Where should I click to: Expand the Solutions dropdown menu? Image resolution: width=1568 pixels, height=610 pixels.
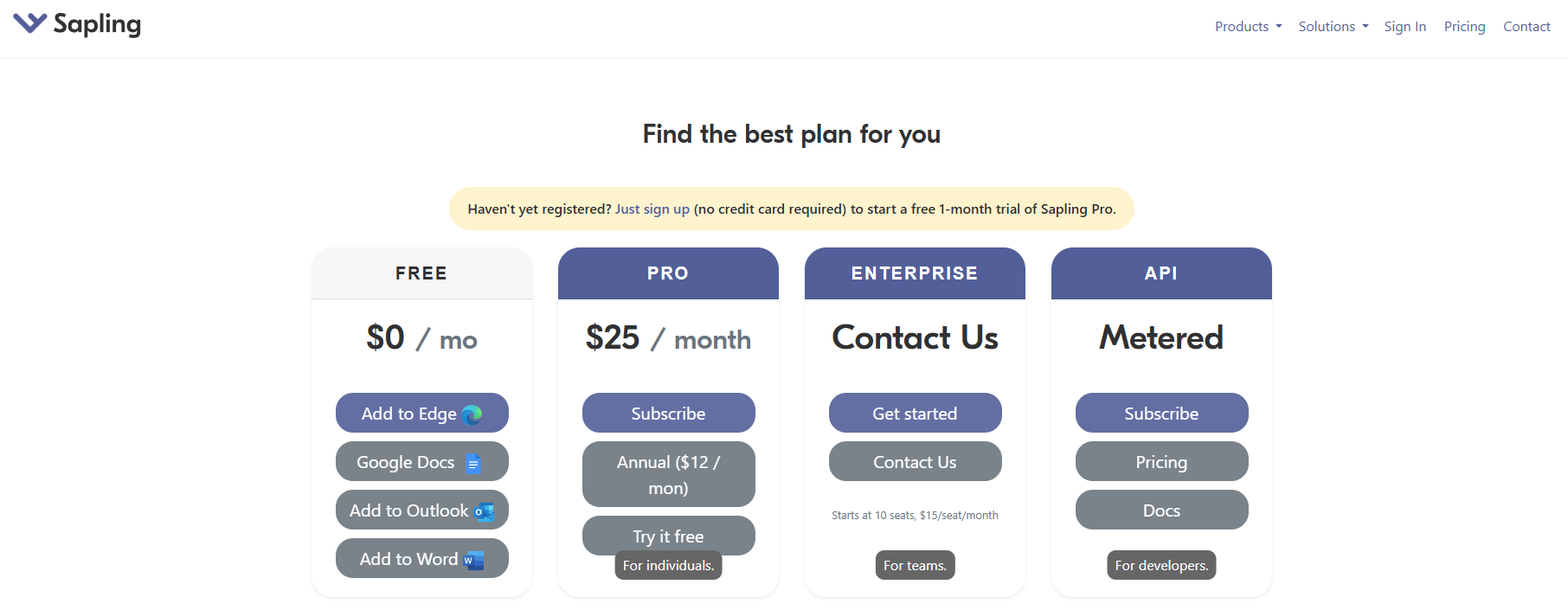tap(1333, 27)
